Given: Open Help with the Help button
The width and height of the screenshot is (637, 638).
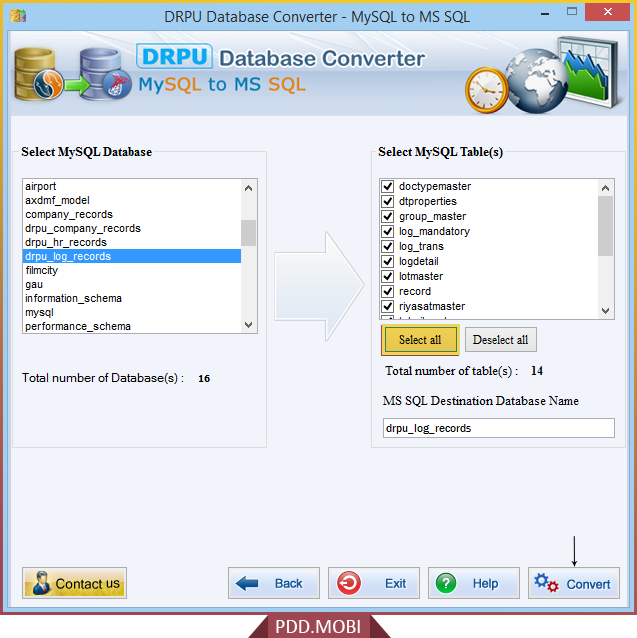Looking at the screenshot, I should click(474, 583).
